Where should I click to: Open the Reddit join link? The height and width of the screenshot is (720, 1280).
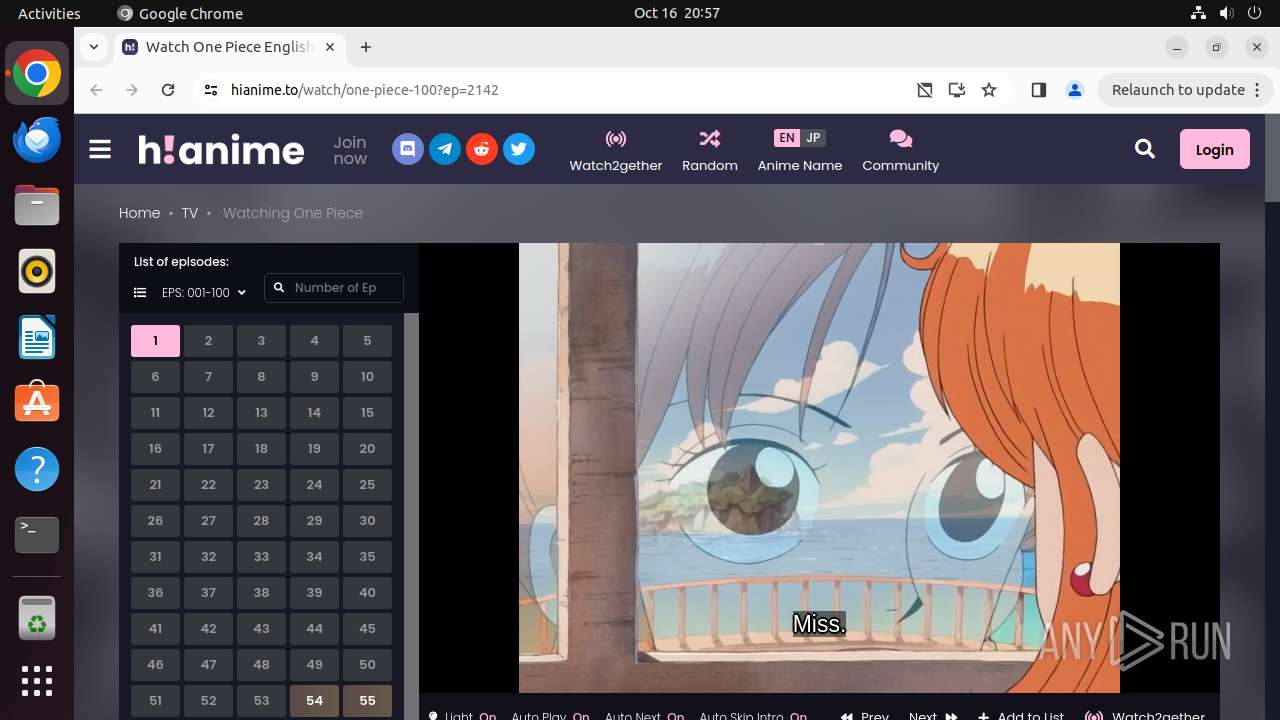pos(482,149)
